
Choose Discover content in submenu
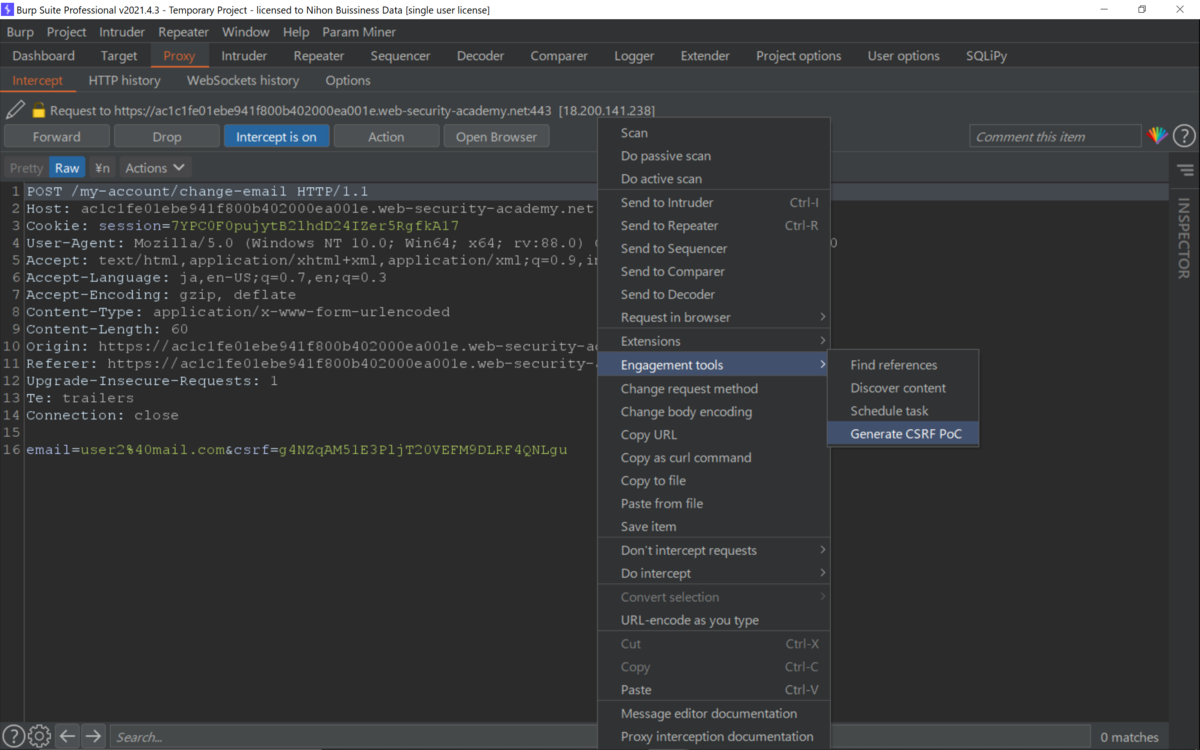pyautogui.click(x=903, y=388)
